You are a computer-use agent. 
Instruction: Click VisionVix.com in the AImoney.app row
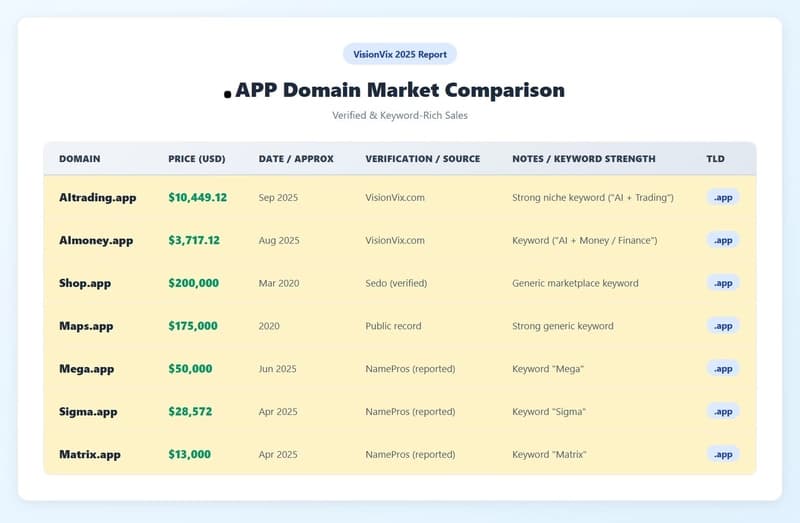(395, 240)
